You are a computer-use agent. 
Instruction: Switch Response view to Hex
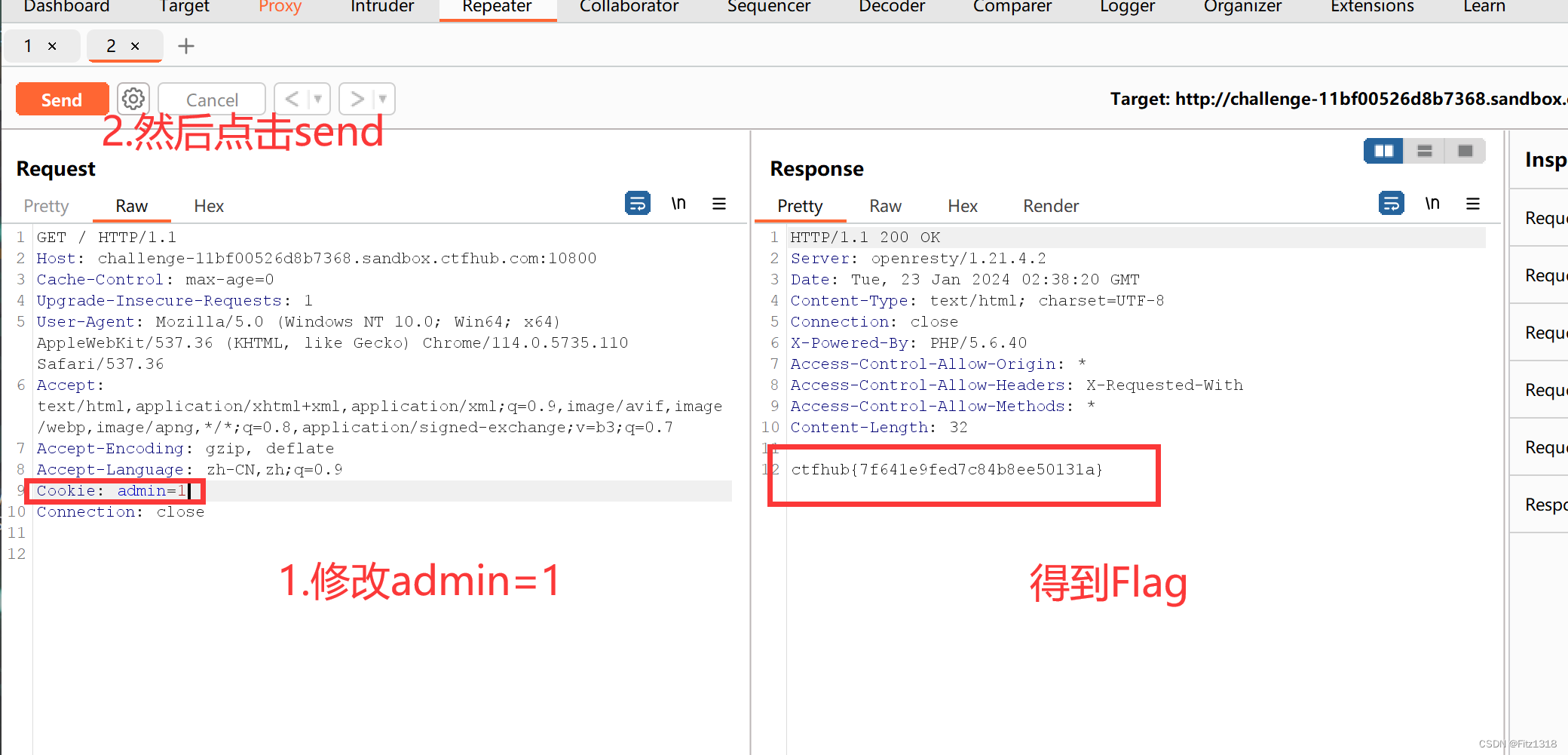click(963, 206)
